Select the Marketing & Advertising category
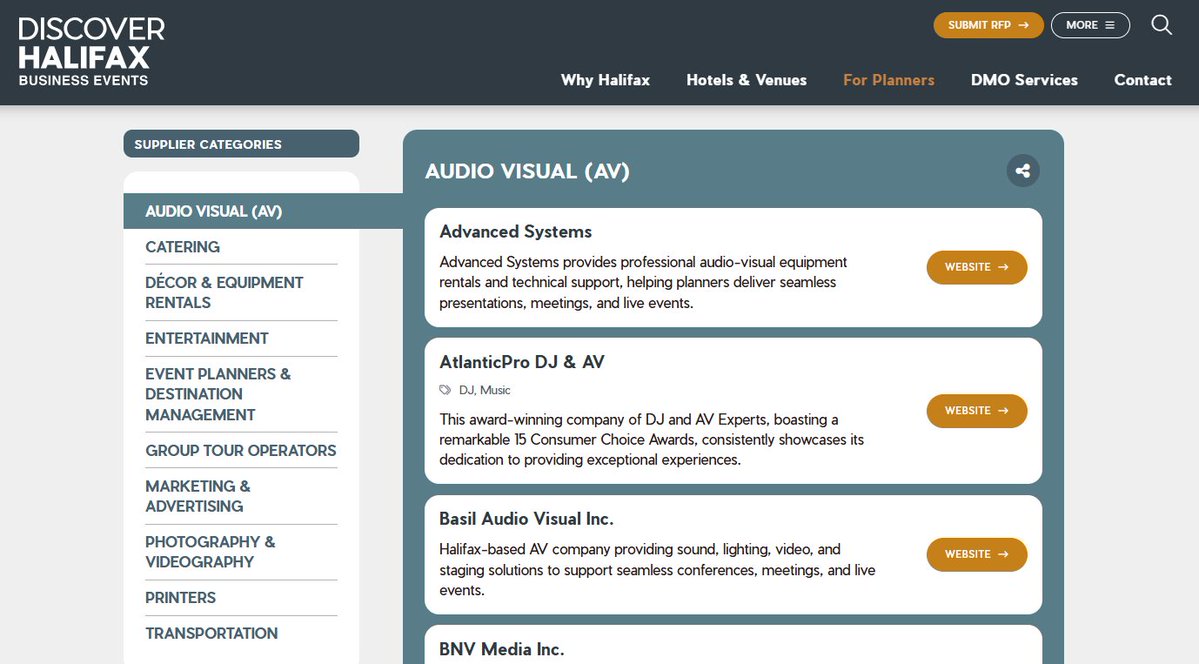 click(x=198, y=496)
